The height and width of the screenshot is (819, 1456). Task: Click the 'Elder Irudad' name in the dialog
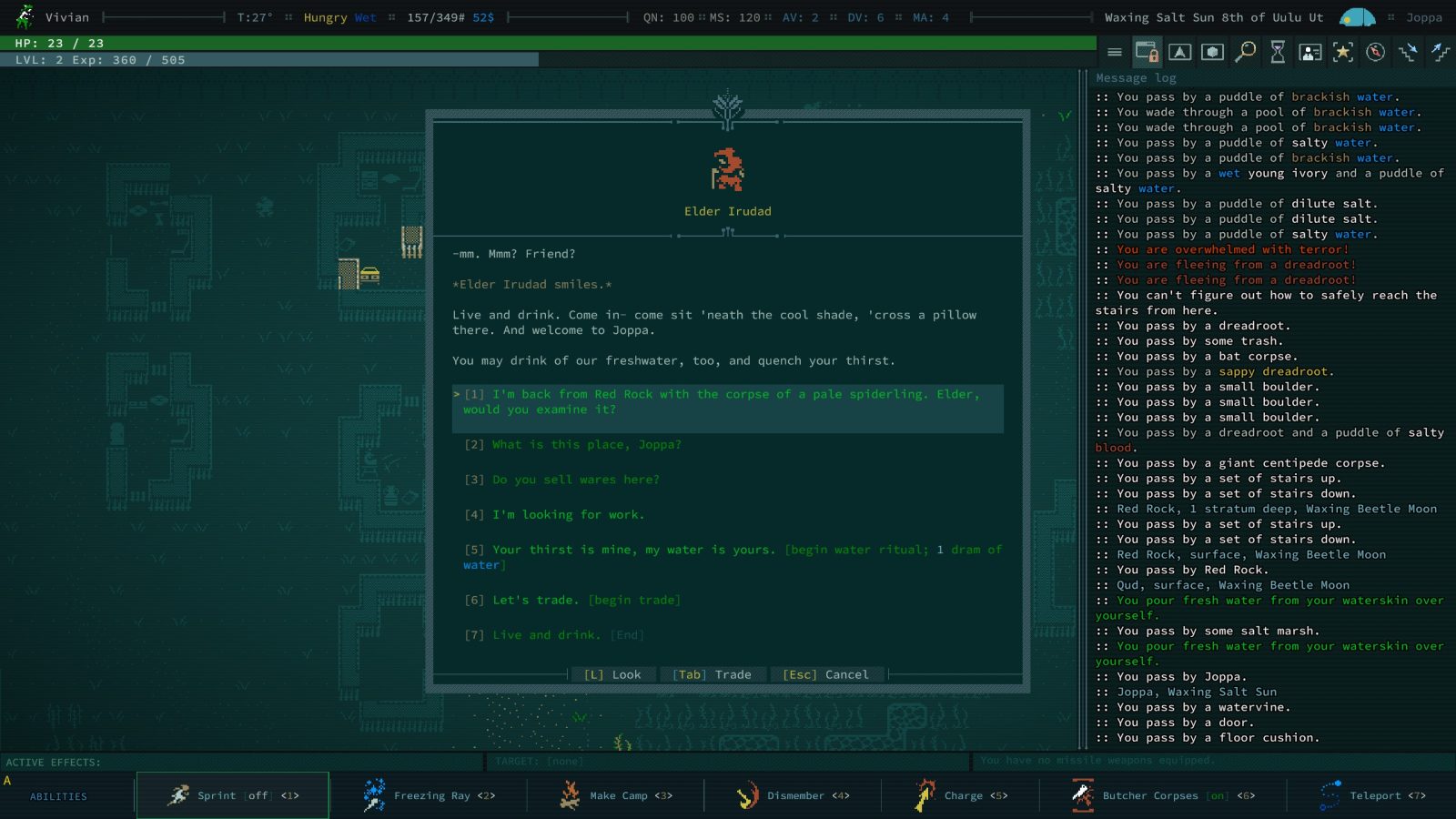point(728,211)
